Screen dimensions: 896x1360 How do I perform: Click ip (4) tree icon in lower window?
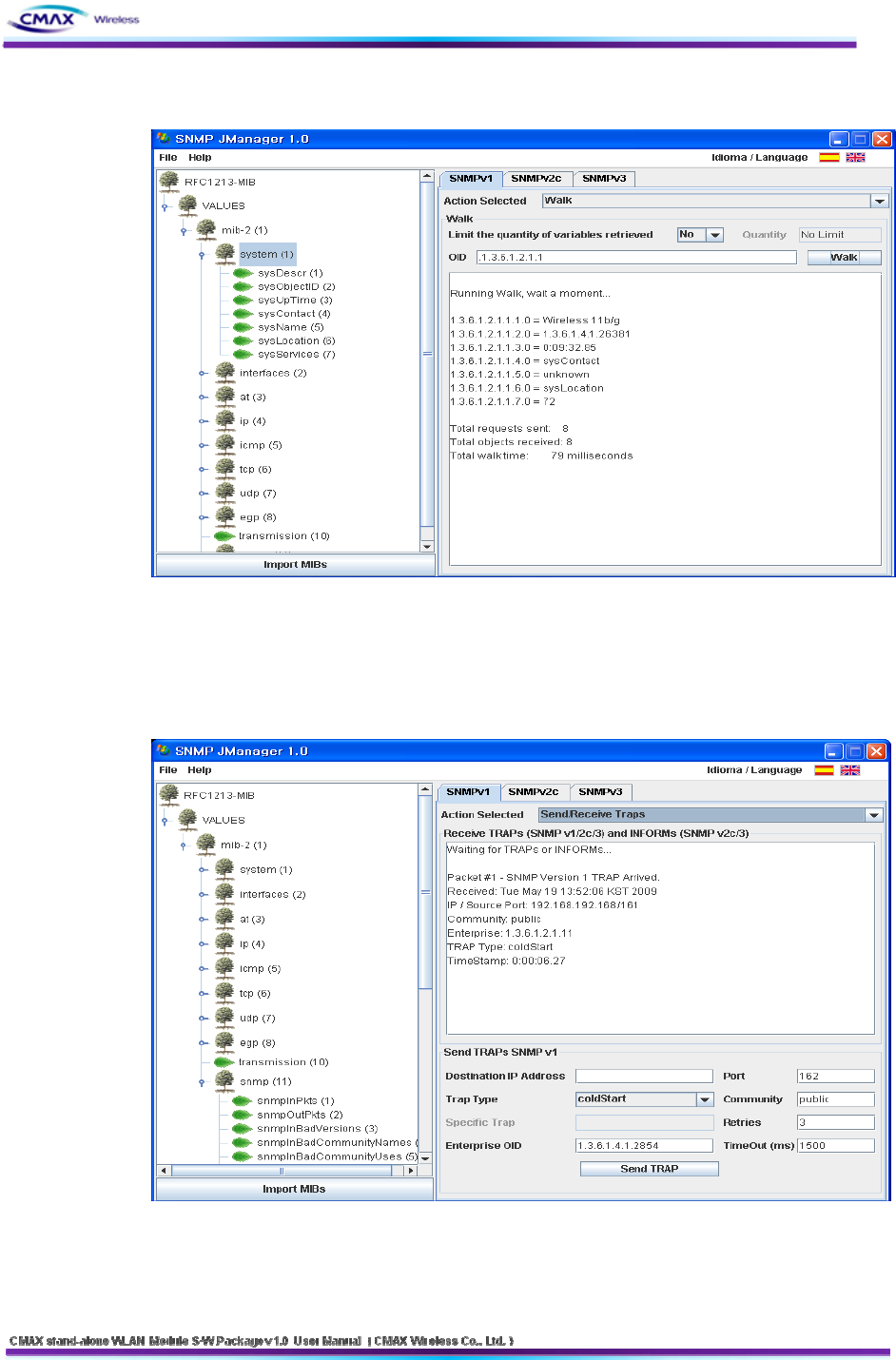tap(225, 942)
